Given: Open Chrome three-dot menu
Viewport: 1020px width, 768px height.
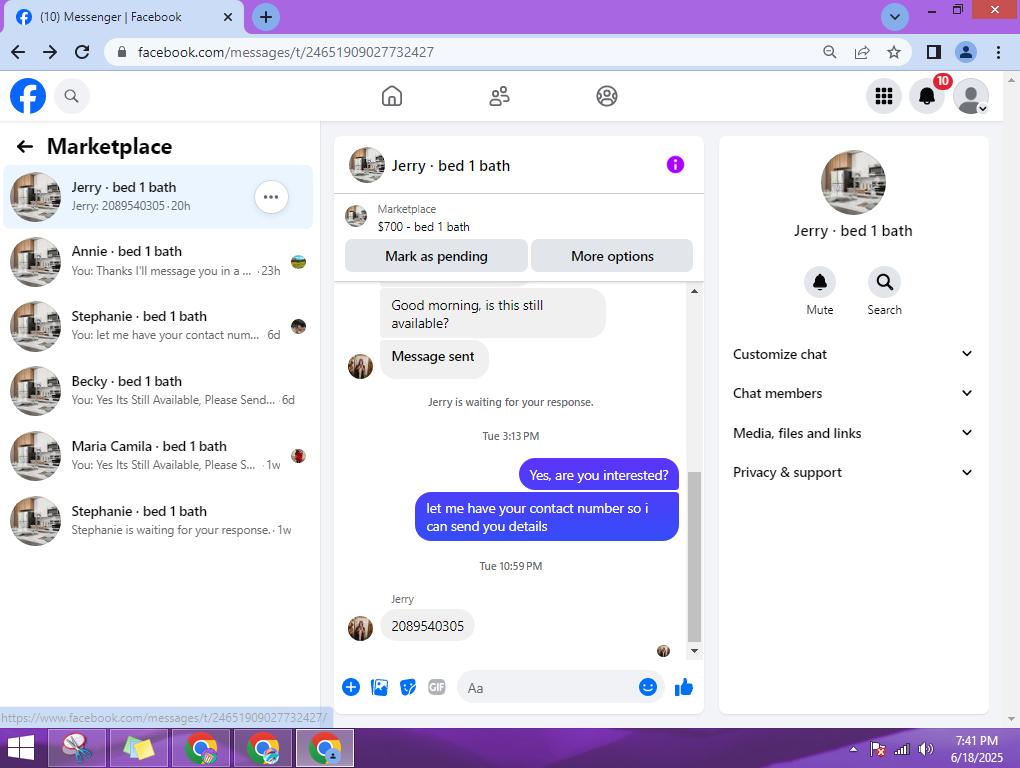Looking at the screenshot, I should tap(998, 52).
